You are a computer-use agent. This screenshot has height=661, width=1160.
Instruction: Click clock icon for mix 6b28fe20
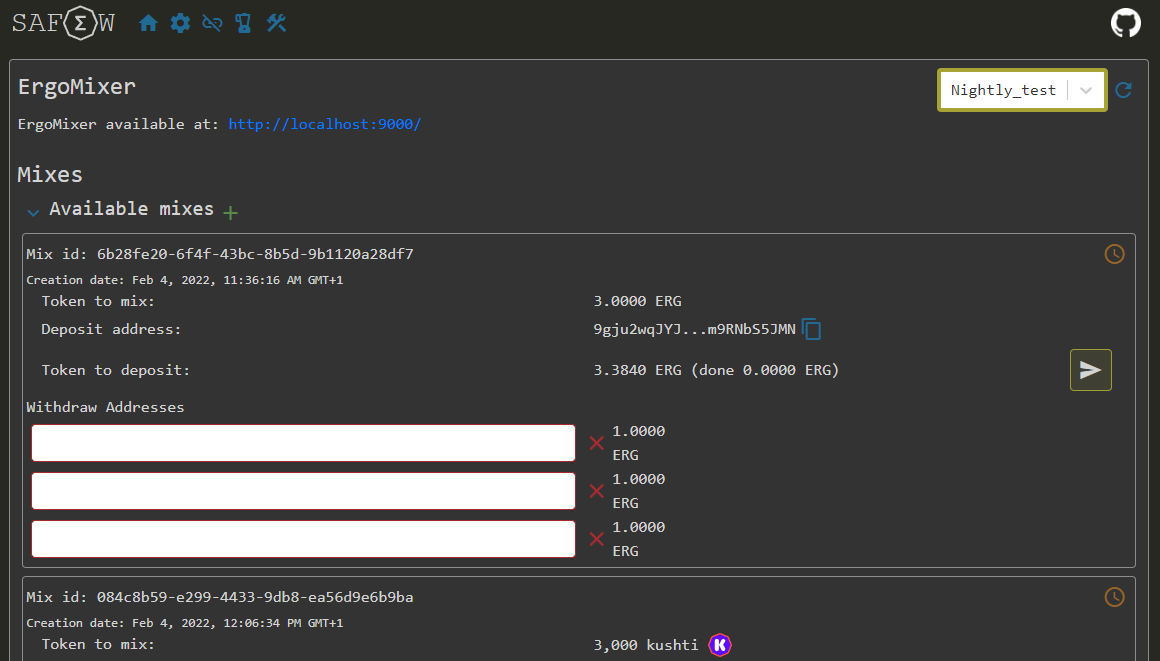(x=1114, y=254)
